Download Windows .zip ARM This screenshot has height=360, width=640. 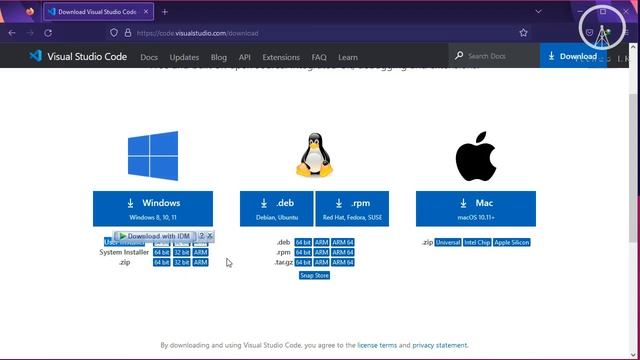[x=200, y=262]
